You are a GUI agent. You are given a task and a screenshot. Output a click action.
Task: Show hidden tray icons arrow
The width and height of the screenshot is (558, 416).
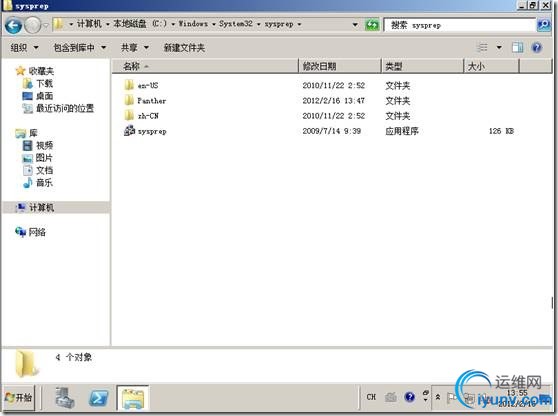click(438, 397)
